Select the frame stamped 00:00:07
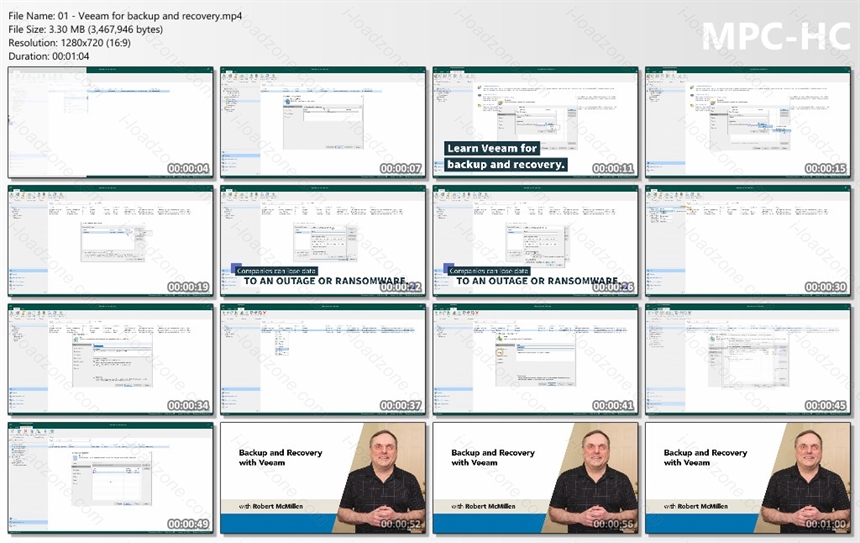Screen dimensions: 860x543 click(x=323, y=122)
